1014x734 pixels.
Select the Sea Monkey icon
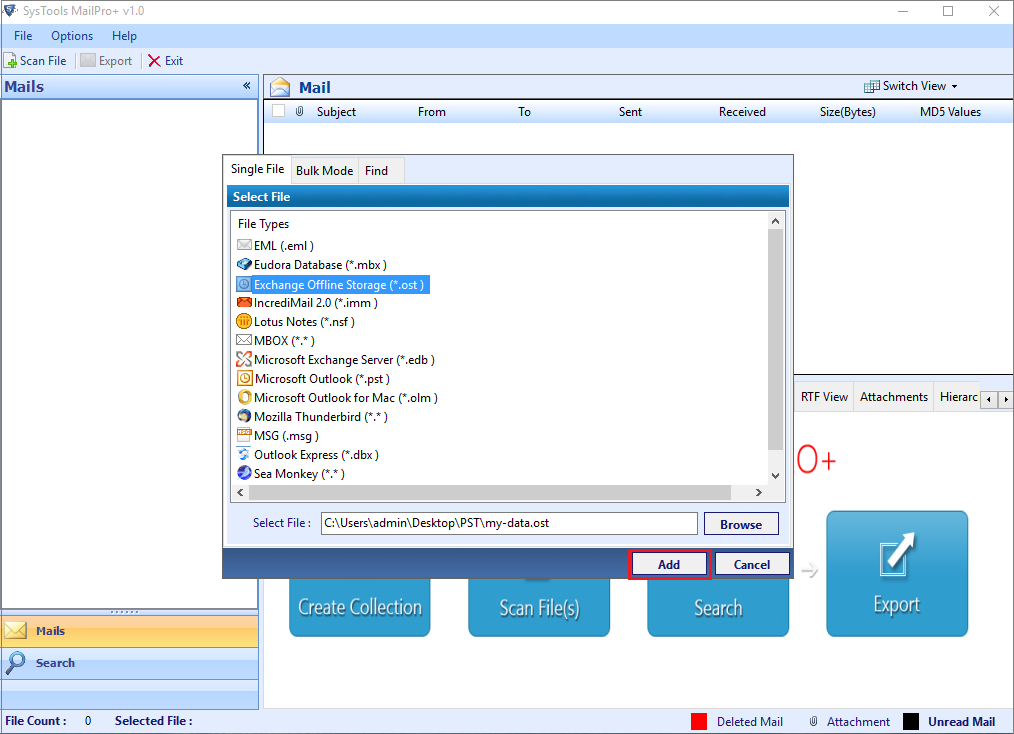244,473
